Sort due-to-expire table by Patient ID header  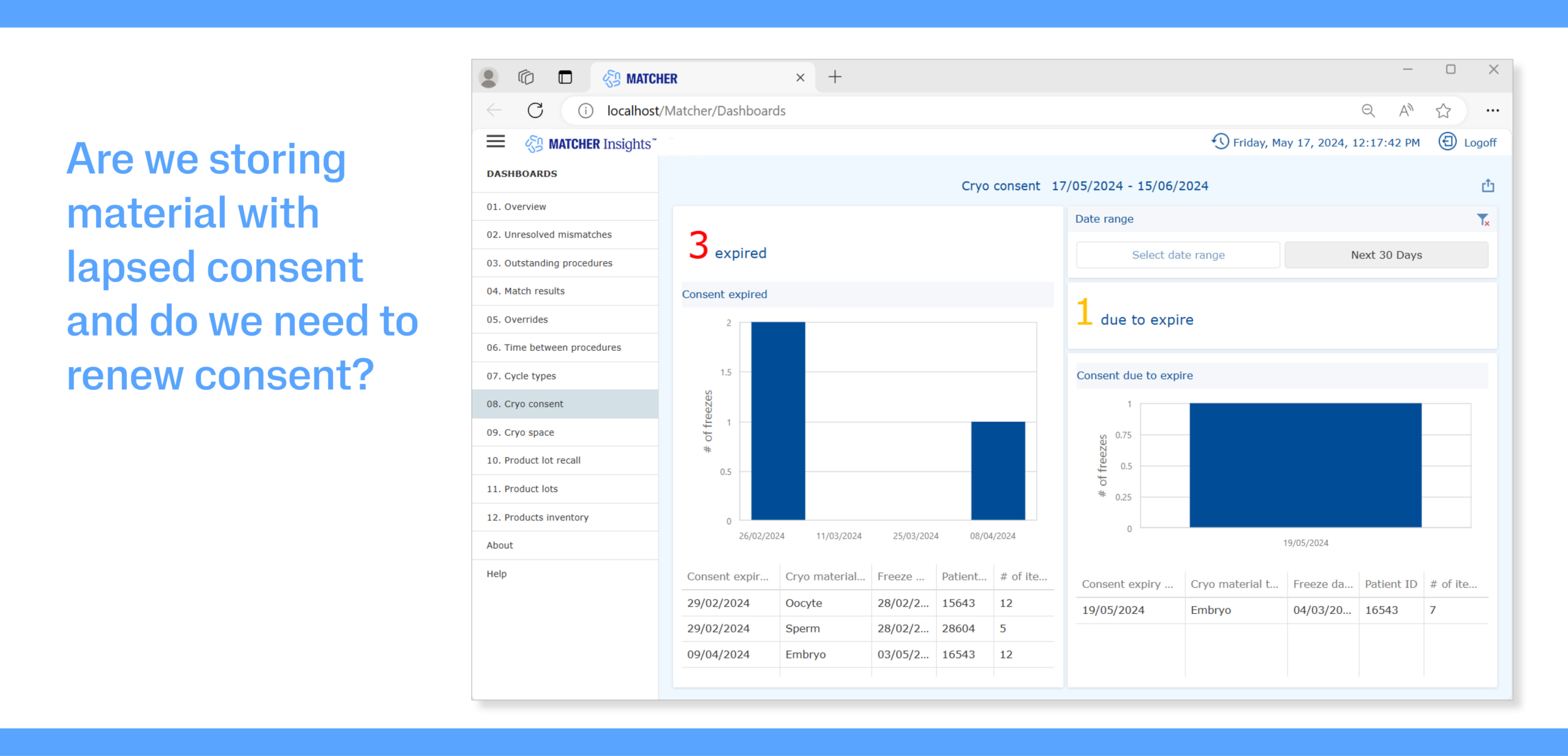pos(1391,584)
